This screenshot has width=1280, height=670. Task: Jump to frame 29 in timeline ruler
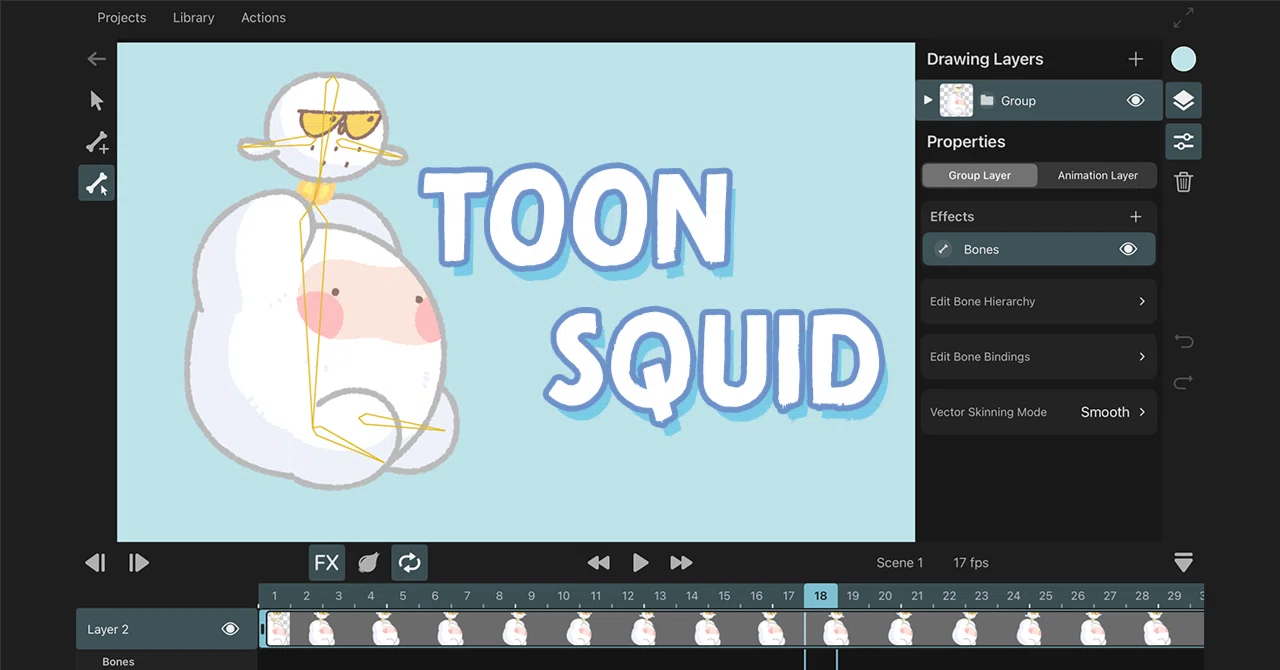click(1174, 596)
